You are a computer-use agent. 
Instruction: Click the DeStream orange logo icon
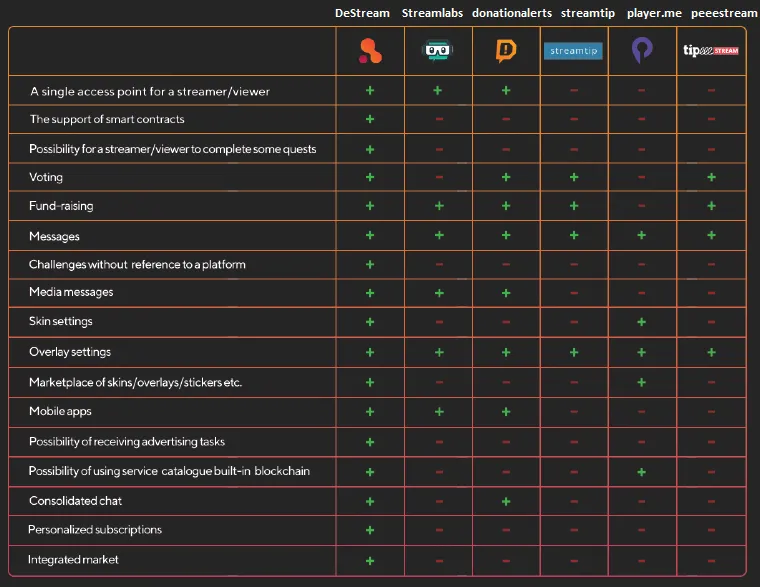tap(370, 51)
